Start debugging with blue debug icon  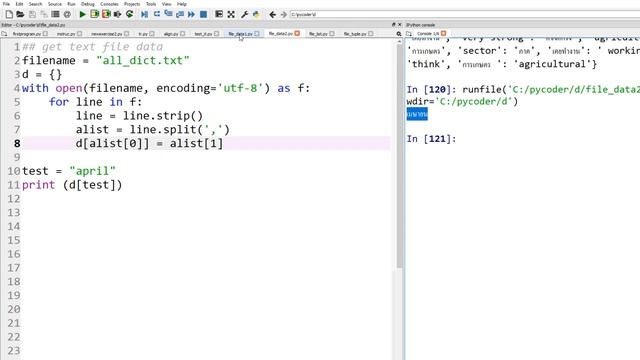144,14
